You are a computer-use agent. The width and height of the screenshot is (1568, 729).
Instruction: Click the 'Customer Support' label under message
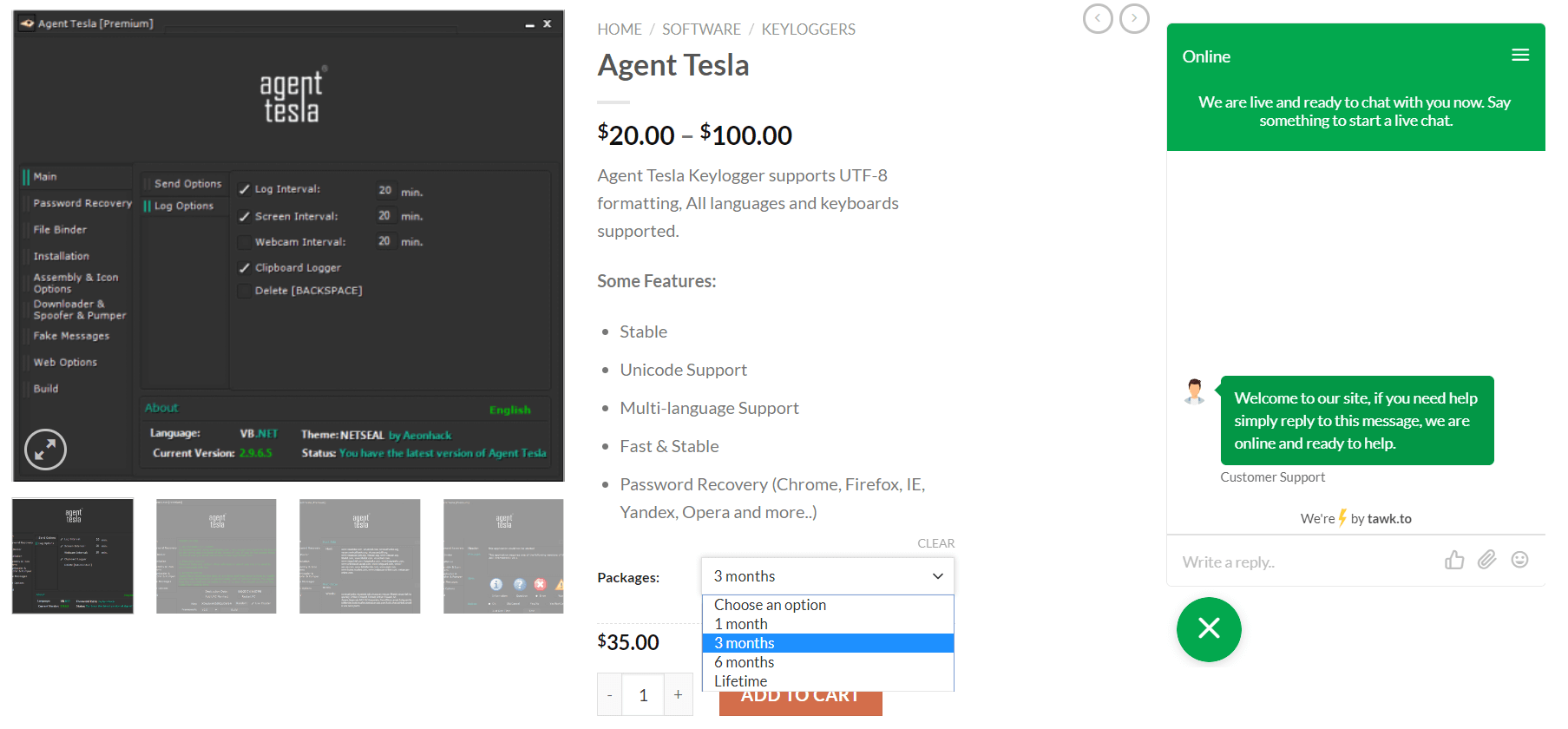coord(1273,477)
